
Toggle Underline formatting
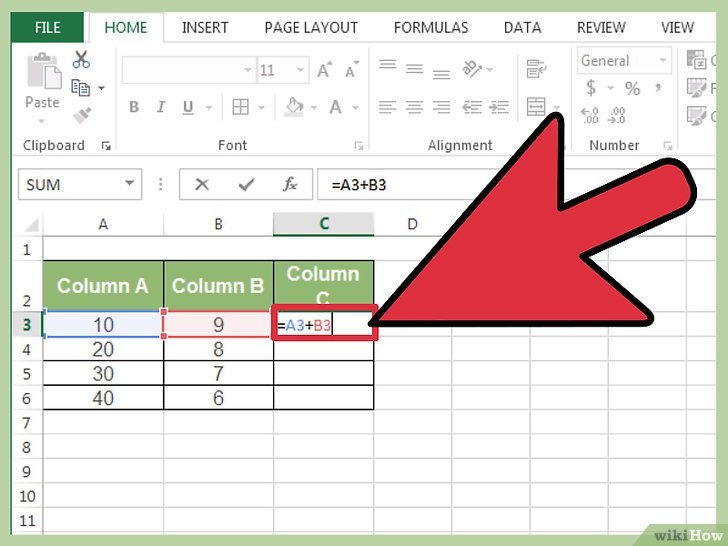point(188,108)
